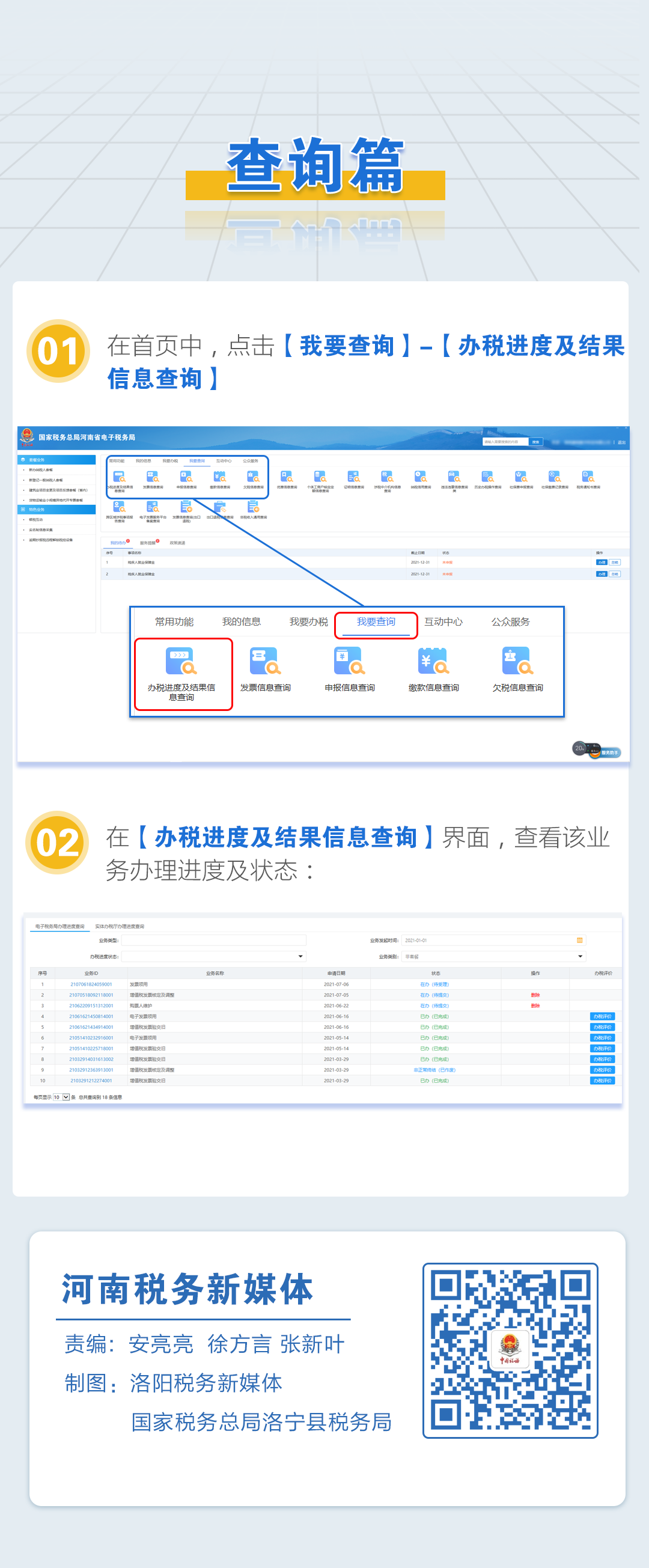Expand the 办税进度状态 dropdown

(300, 957)
